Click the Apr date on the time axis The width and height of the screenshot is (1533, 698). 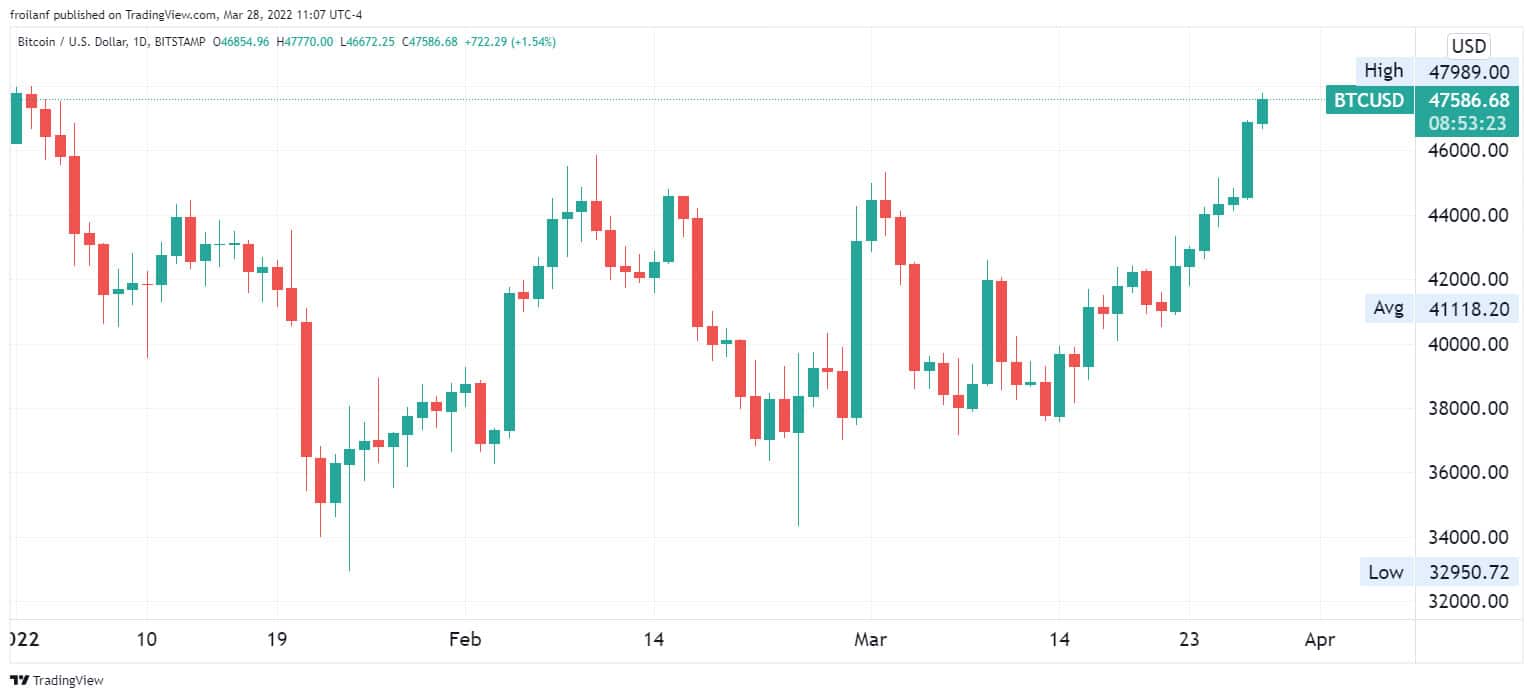pyautogui.click(x=1321, y=638)
